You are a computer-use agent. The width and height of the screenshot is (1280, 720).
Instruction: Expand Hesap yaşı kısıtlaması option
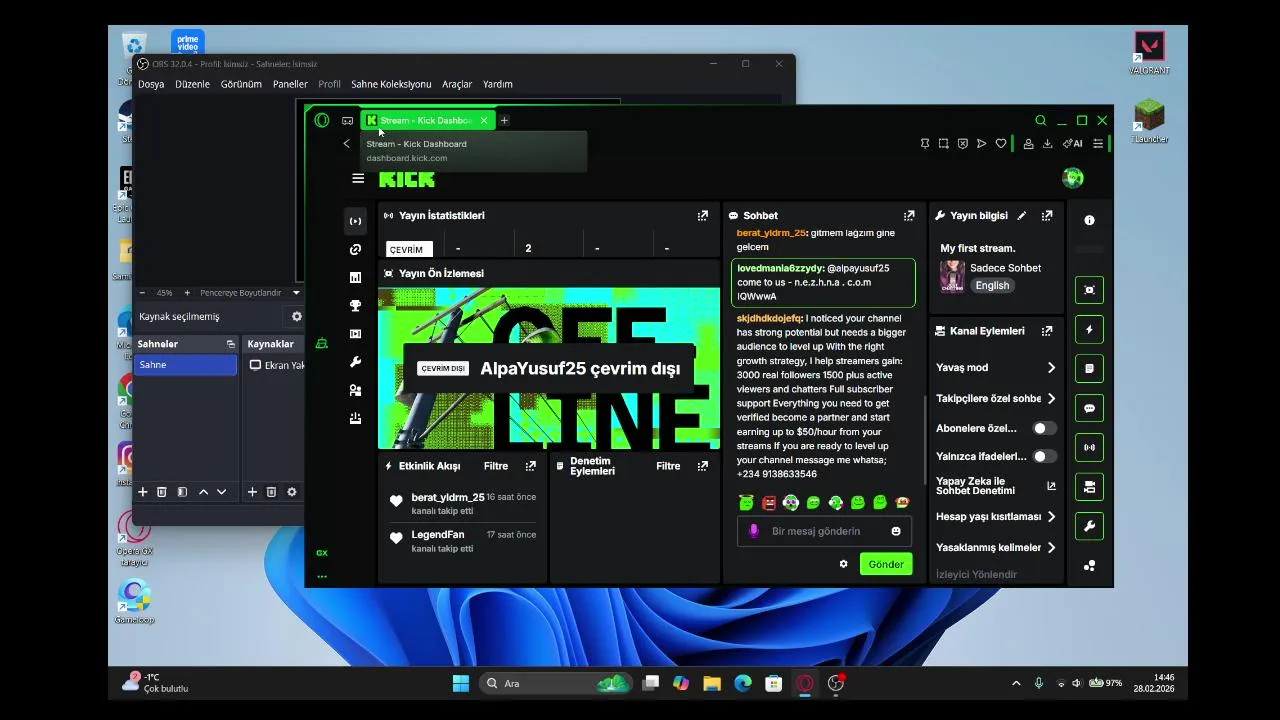(x=996, y=517)
